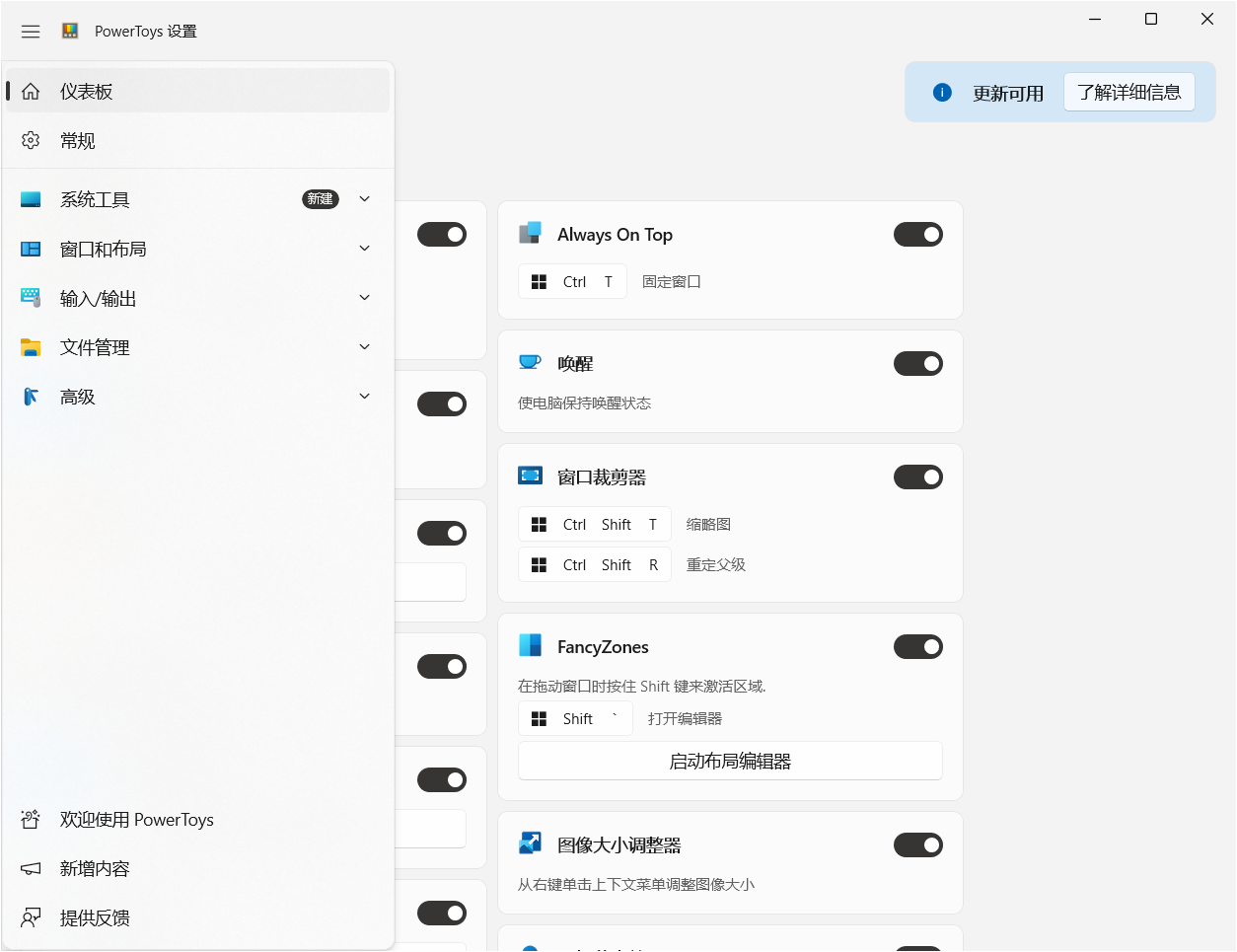This screenshot has width=1237, height=952.
Task: Click the home icon beside 仪表板
Action: (31, 92)
